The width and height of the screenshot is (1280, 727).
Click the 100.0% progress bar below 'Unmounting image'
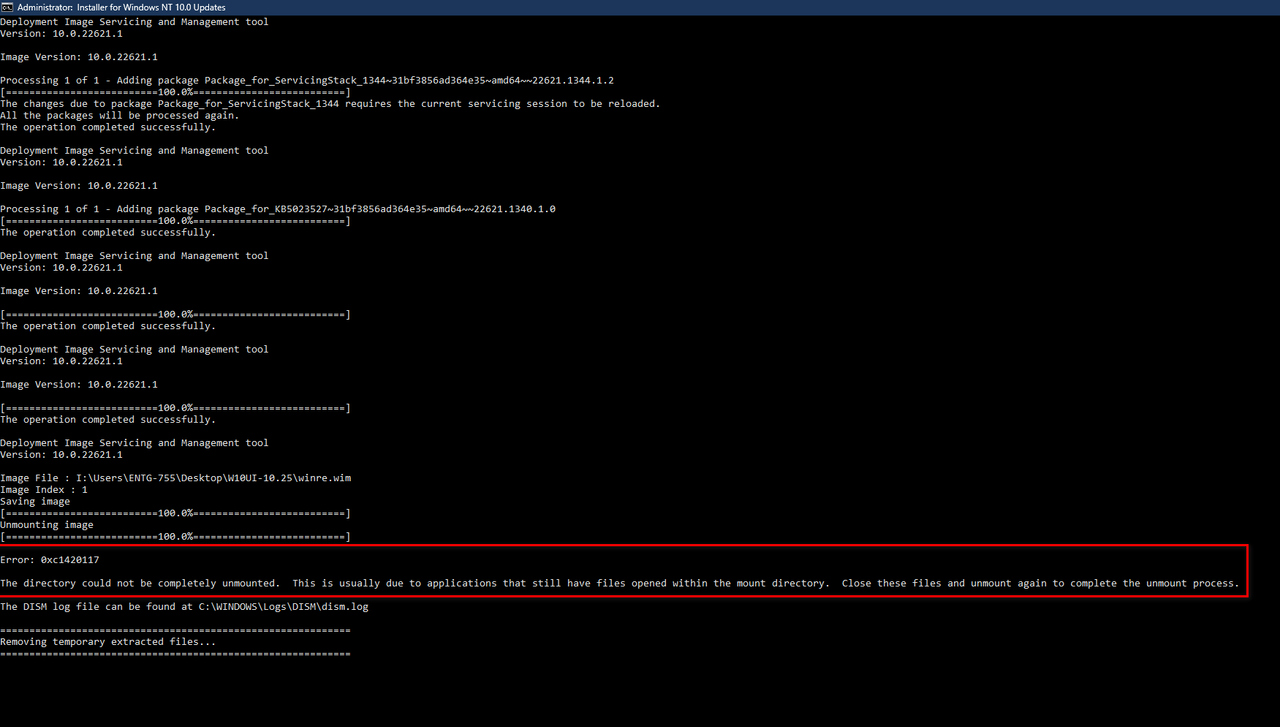coord(175,537)
